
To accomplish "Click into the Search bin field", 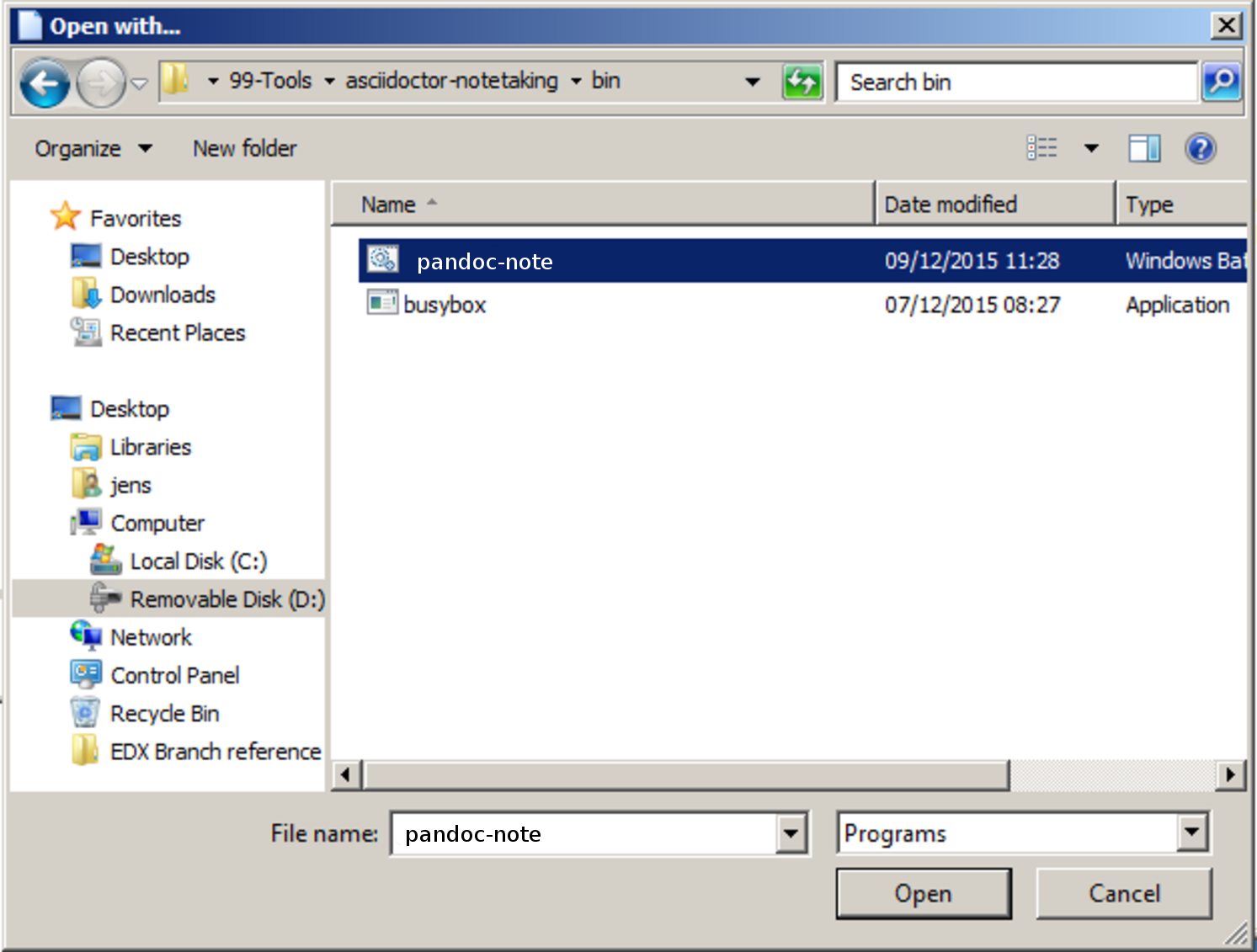I will coord(1015,82).
